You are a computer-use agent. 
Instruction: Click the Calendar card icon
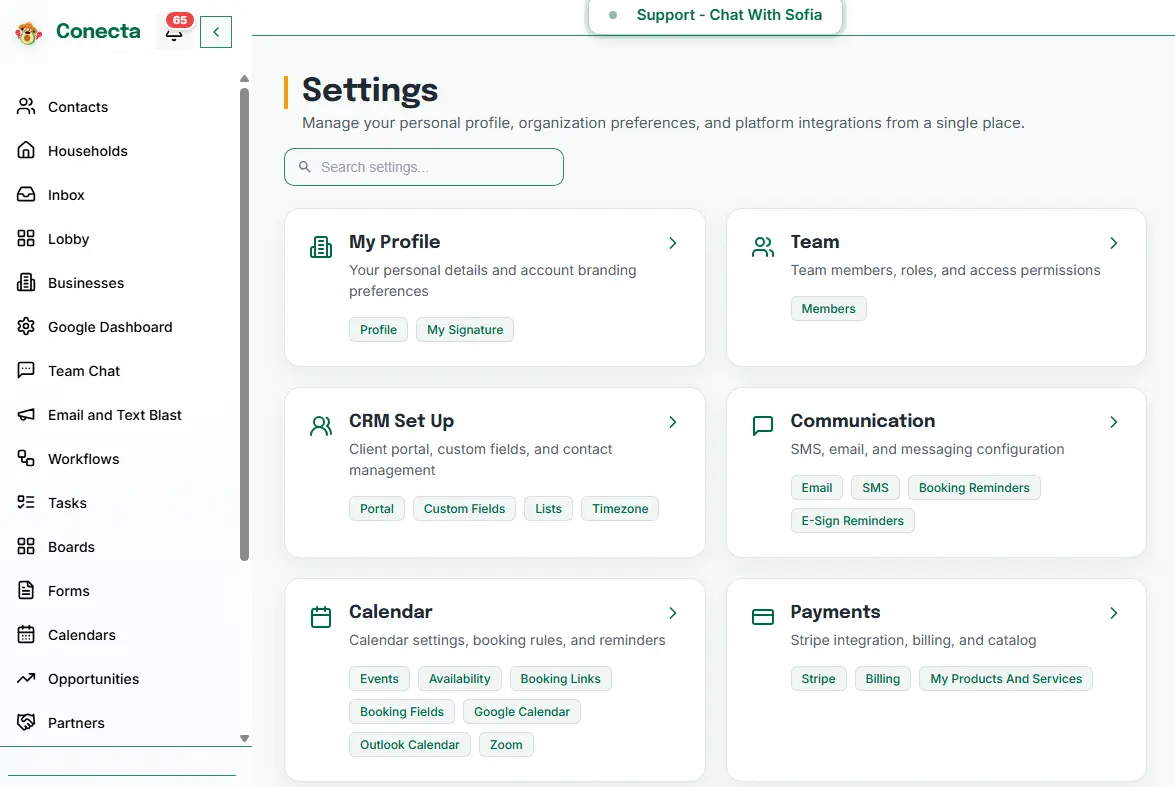(321, 617)
